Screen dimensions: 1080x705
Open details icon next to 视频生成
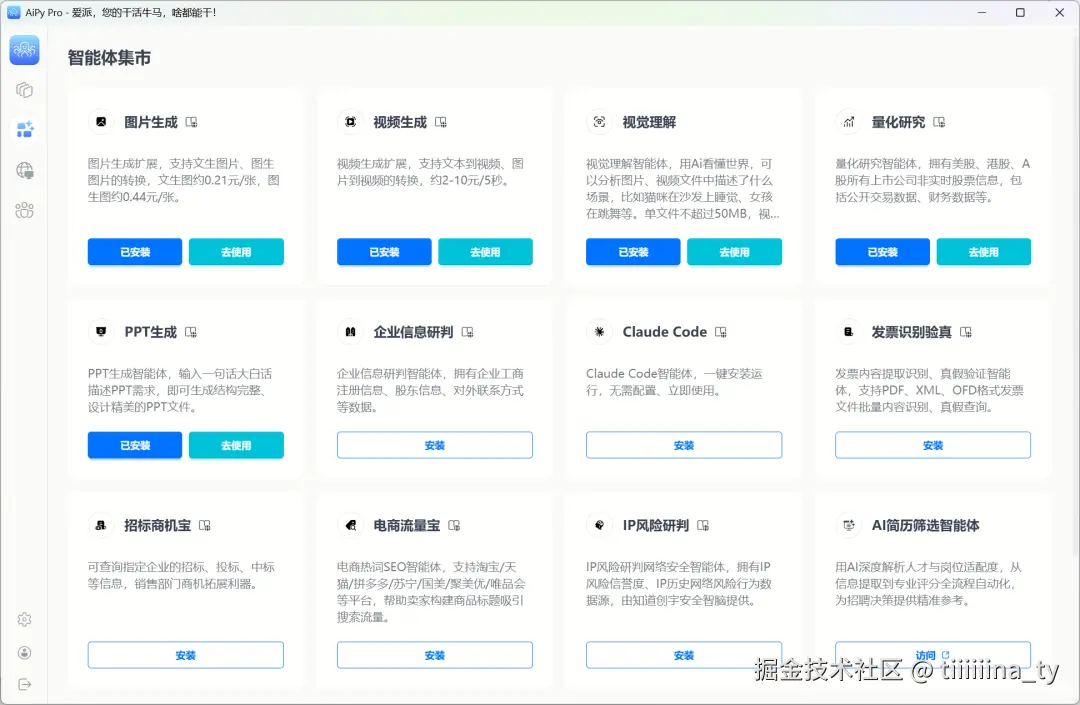pos(441,123)
